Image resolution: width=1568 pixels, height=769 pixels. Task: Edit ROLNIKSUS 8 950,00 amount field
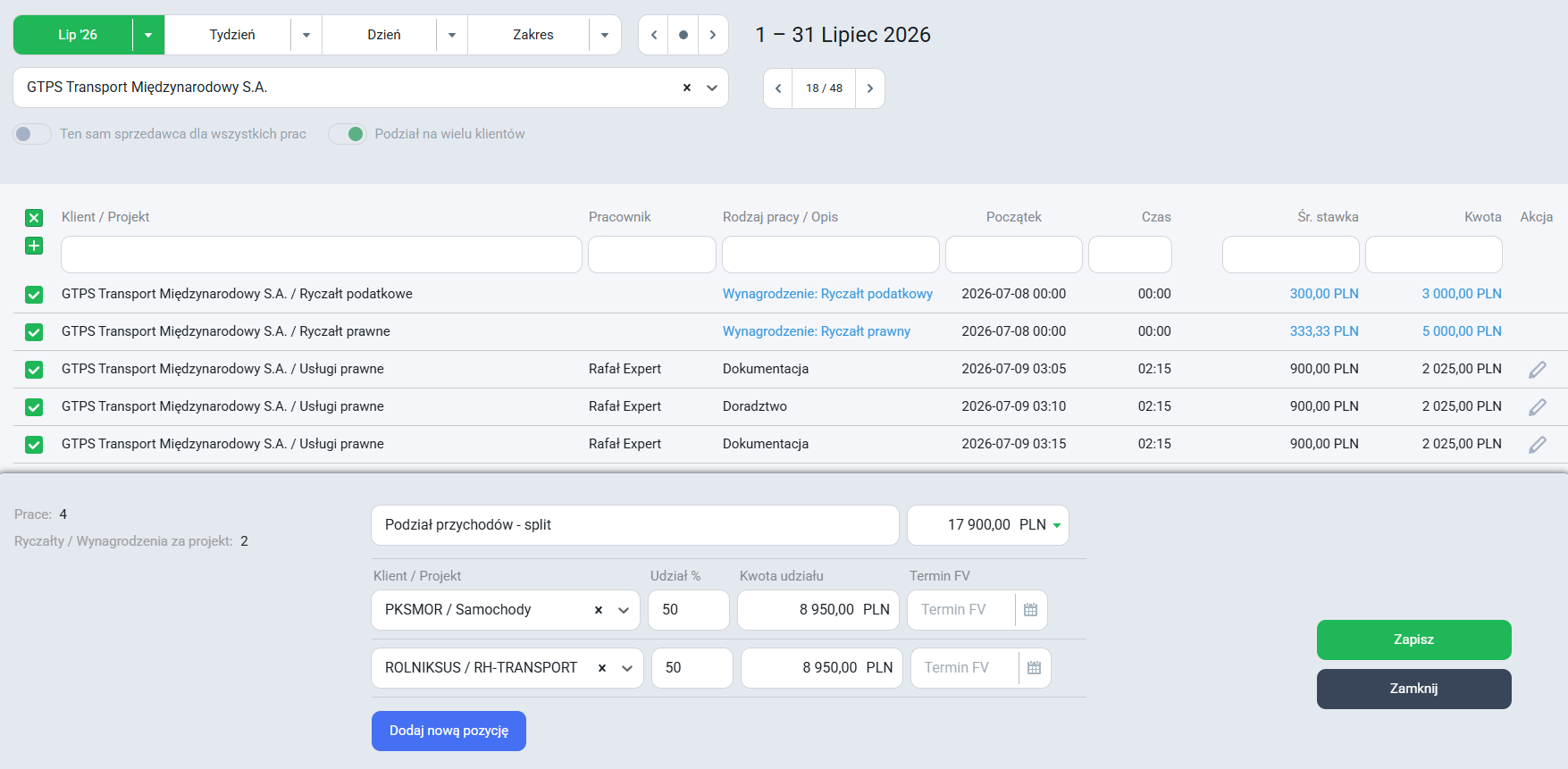pyautogui.click(x=822, y=668)
